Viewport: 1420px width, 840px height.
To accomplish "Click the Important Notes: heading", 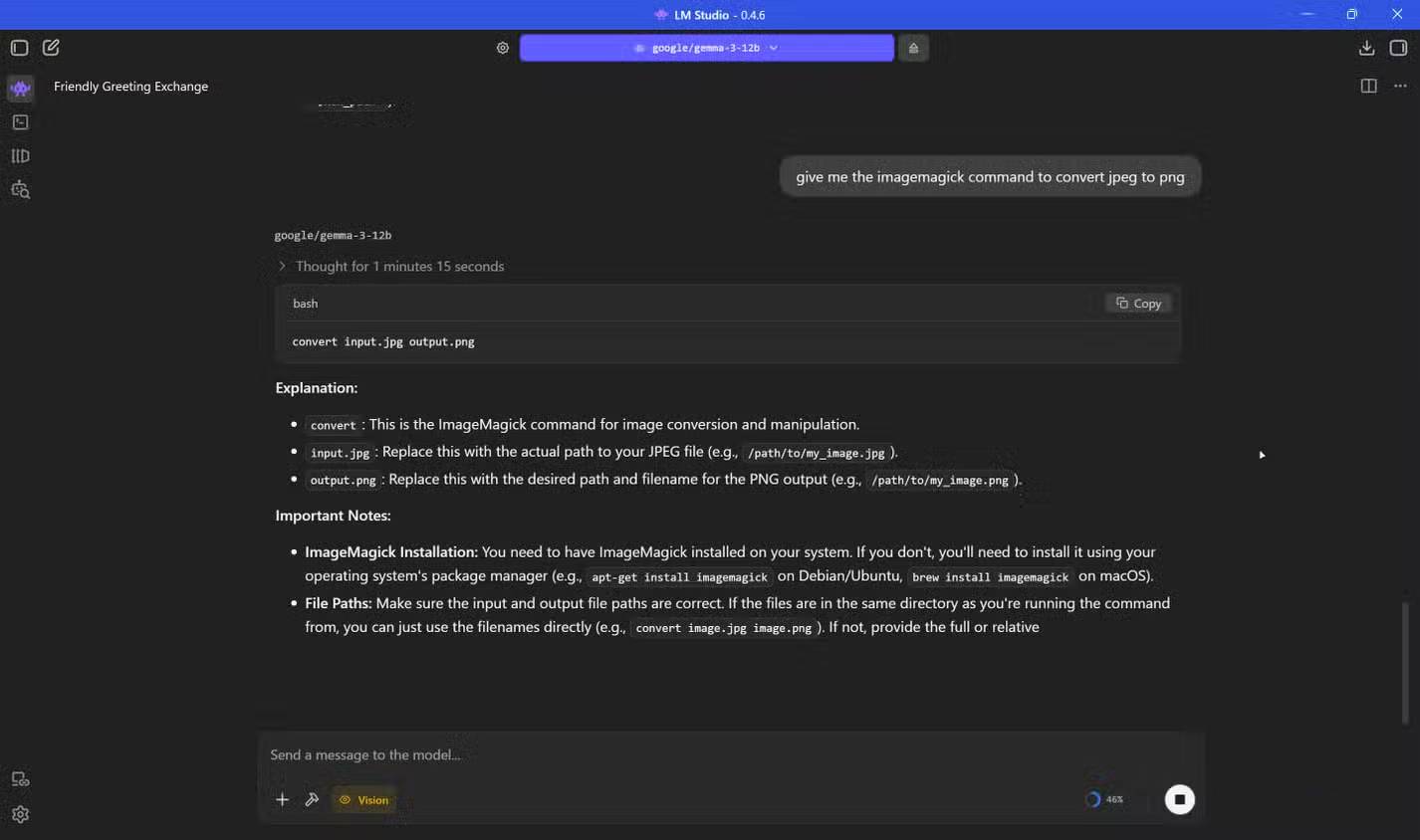I will pyautogui.click(x=333, y=516).
